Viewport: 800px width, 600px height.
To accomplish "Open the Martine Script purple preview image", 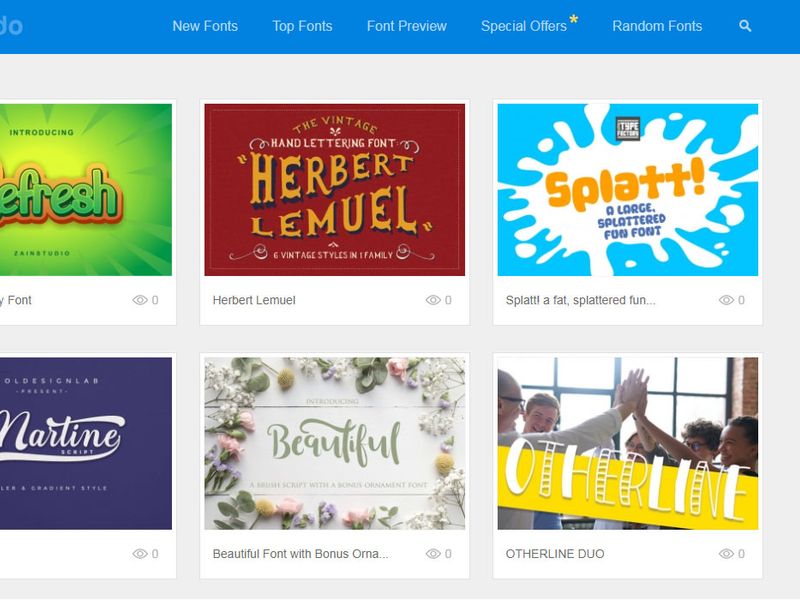I will click(86, 443).
